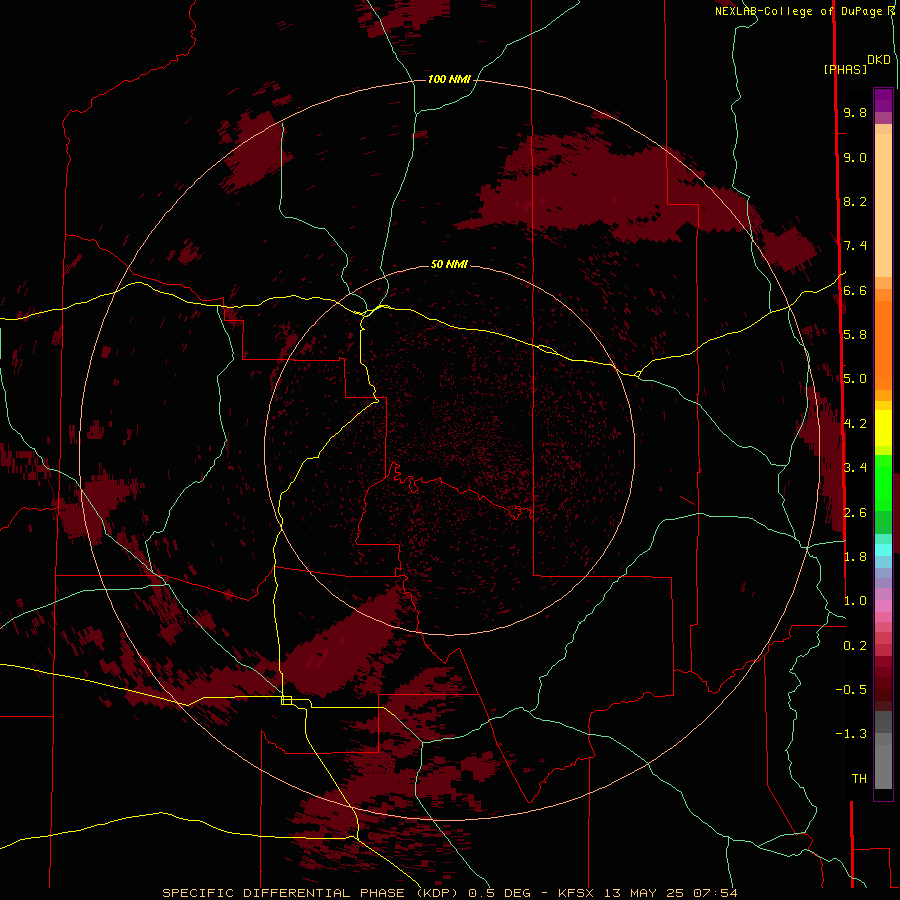Click the 7.4 value on the scale

point(855,246)
